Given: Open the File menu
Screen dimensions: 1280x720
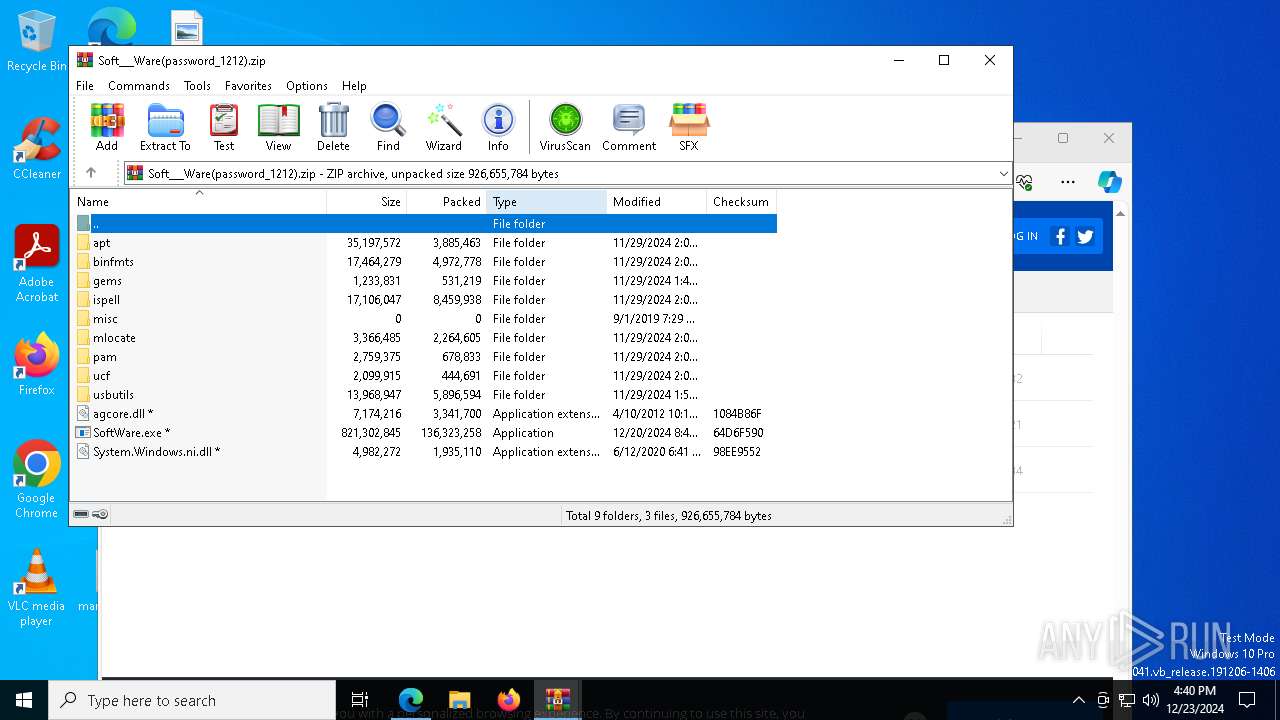Looking at the screenshot, I should tap(85, 86).
